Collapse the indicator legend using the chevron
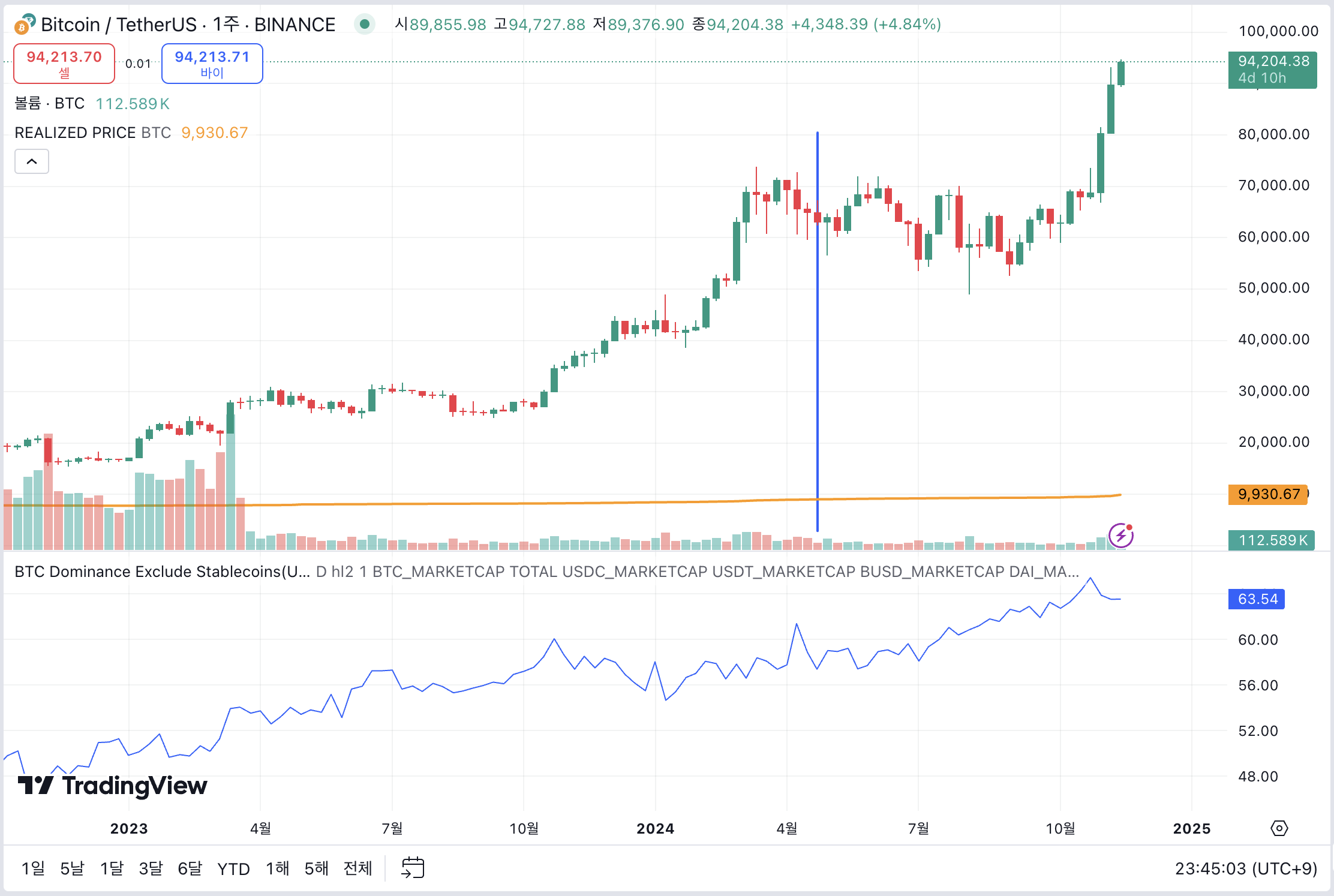This screenshot has height=896, width=1334. (32, 161)
